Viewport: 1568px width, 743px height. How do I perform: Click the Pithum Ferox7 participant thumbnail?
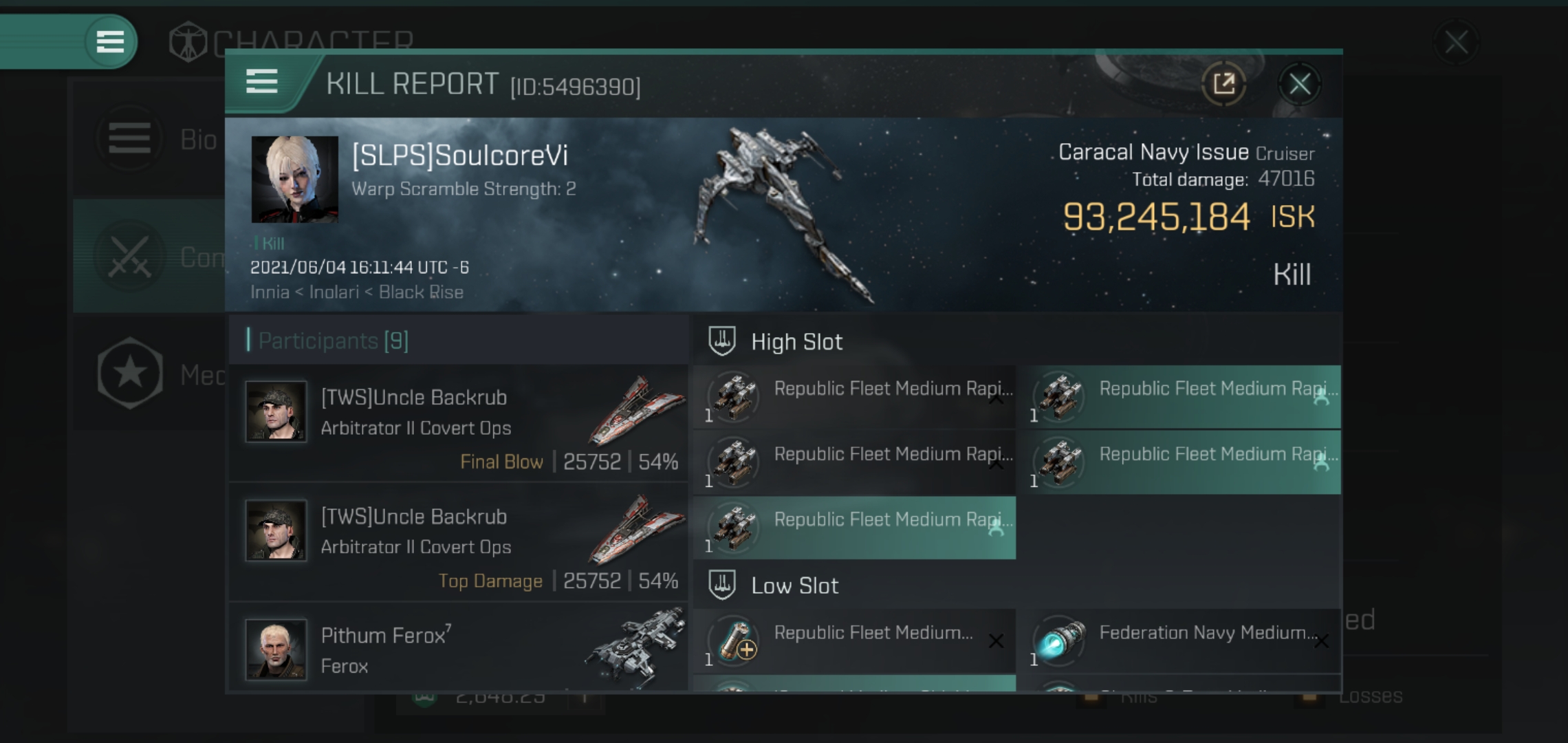click(277, 646)
